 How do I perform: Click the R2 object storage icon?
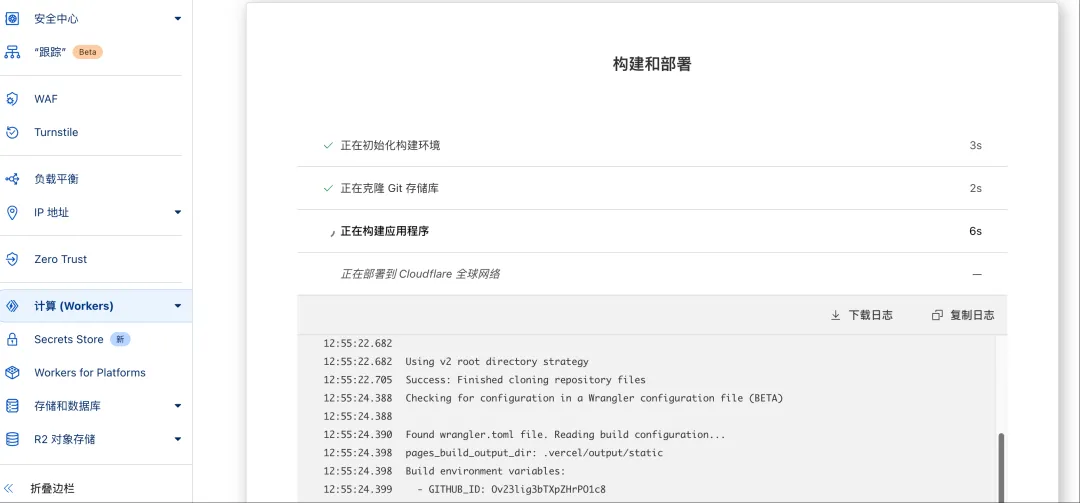(x=12, y=439)
